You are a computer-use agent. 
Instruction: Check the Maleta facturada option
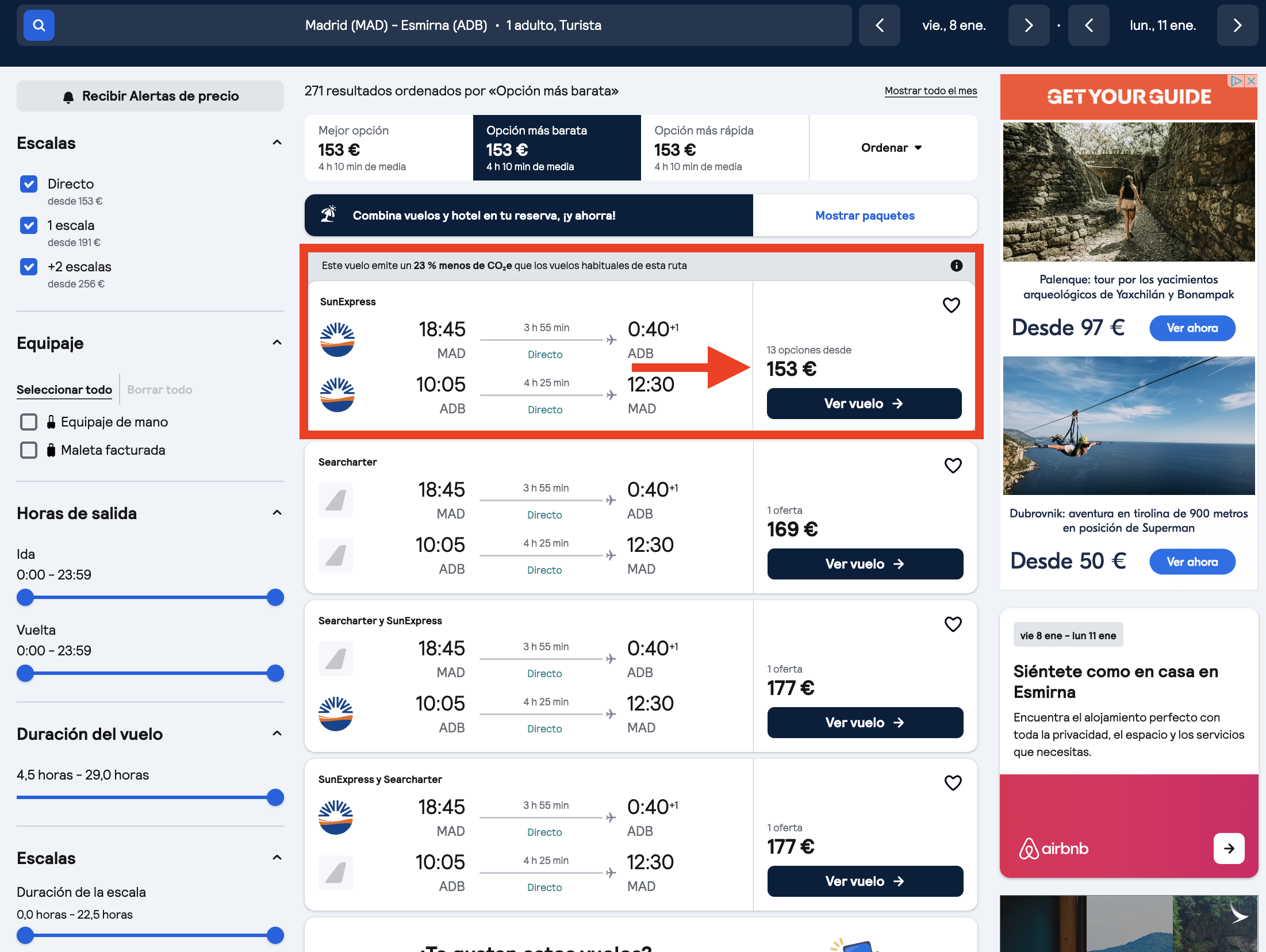pos(29,450)
